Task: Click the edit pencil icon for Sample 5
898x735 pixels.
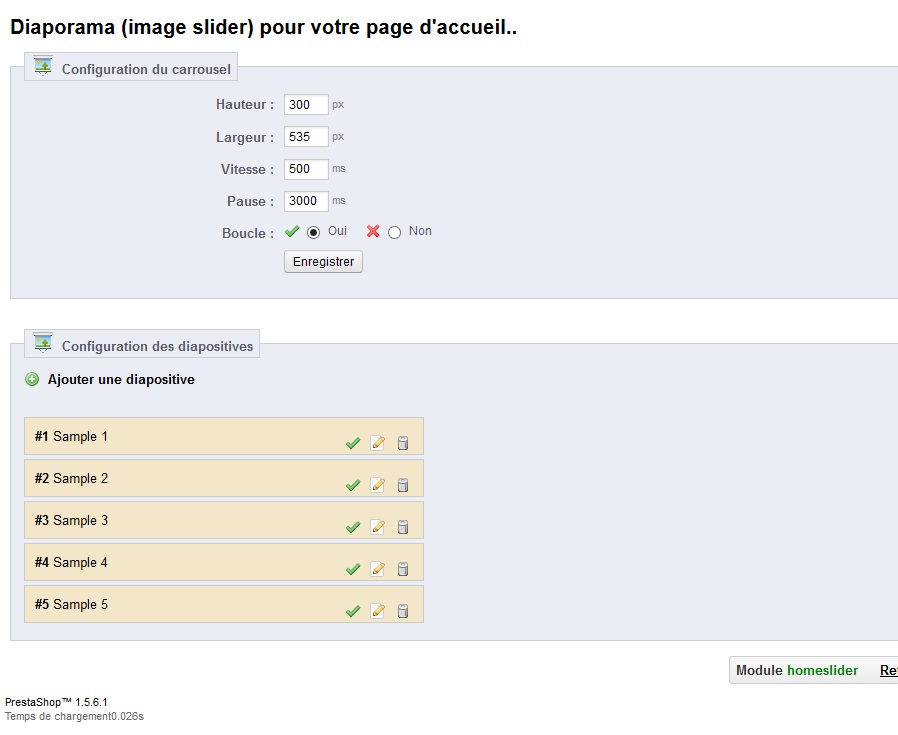Action: (377, 611)
